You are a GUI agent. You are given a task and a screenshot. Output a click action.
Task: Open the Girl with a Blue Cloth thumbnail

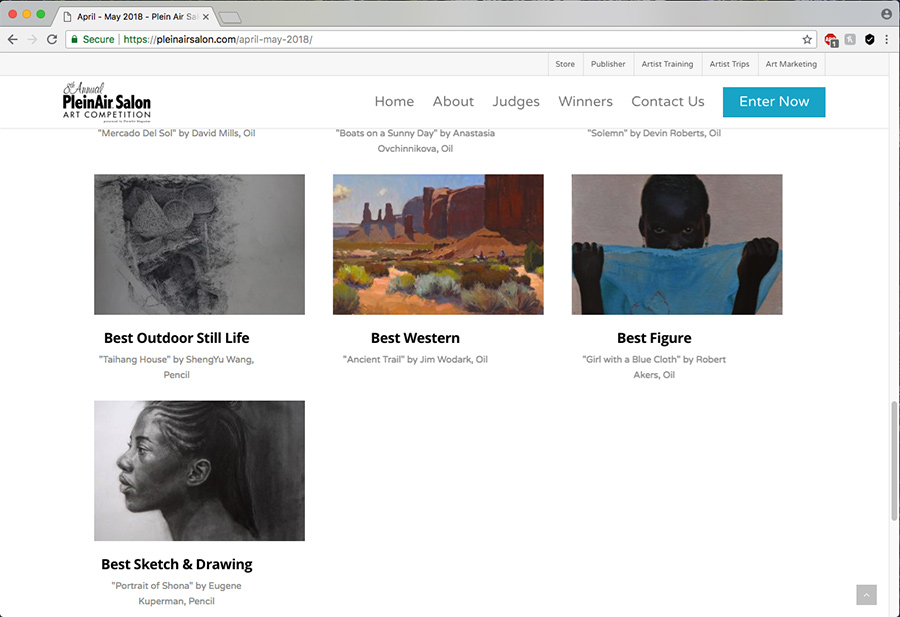coord(677,245)
